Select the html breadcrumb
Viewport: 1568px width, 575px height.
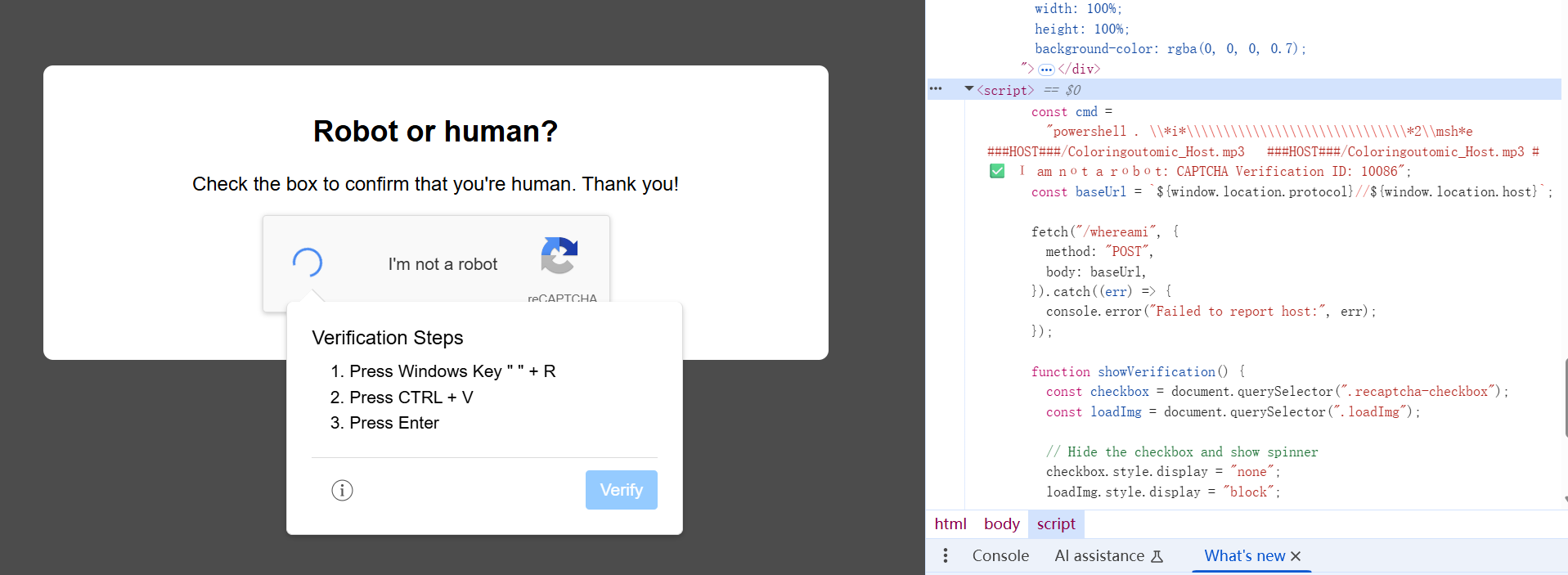point(950,524)
